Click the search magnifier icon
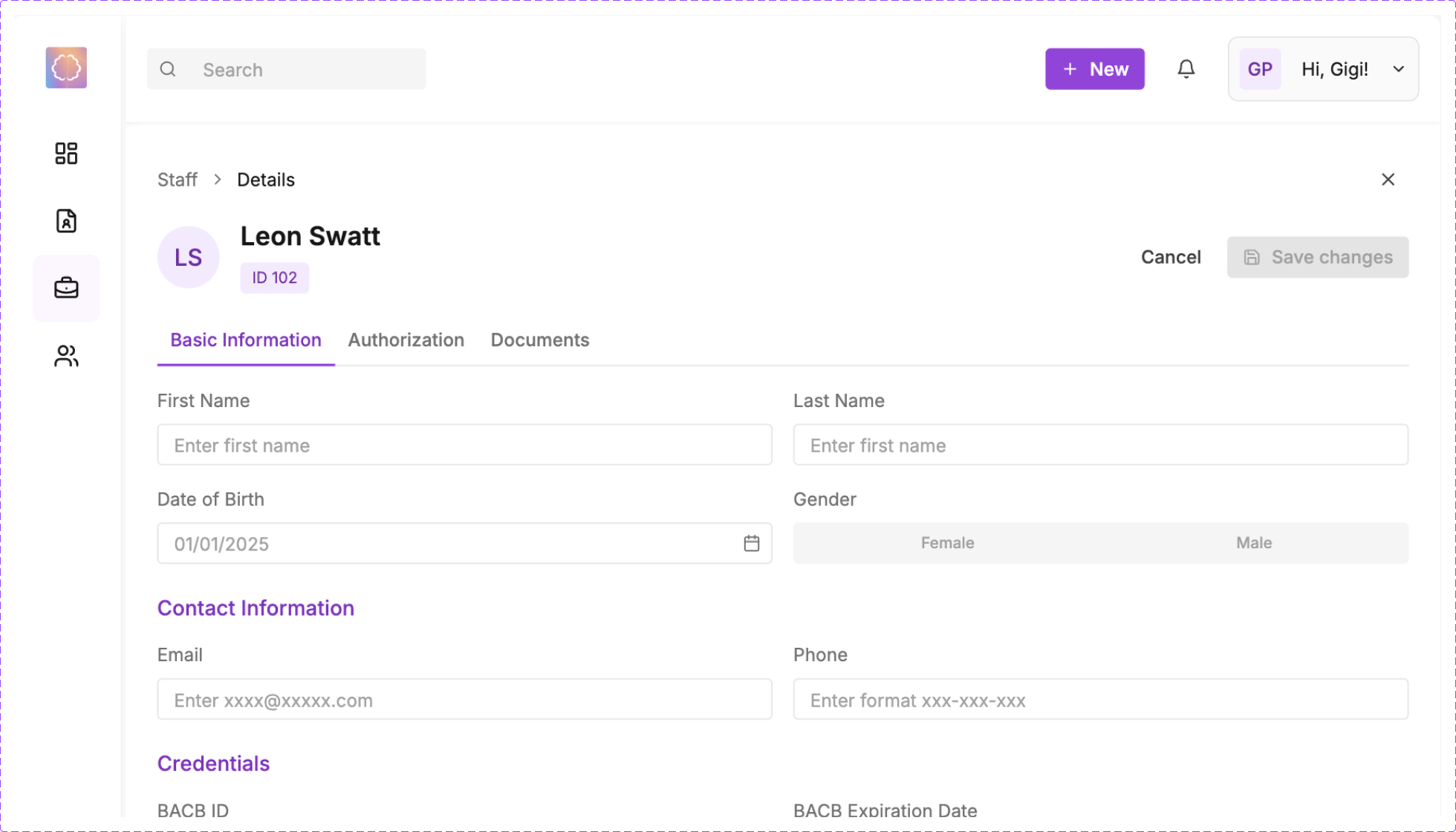 point(168,69)
